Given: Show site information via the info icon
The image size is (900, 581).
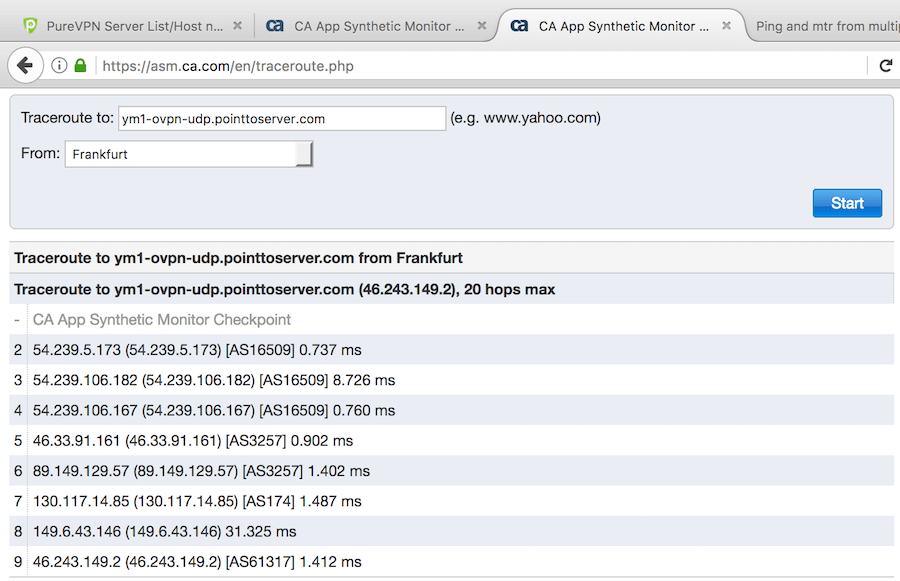Looking at the screenshot, I should click(59, 65).
